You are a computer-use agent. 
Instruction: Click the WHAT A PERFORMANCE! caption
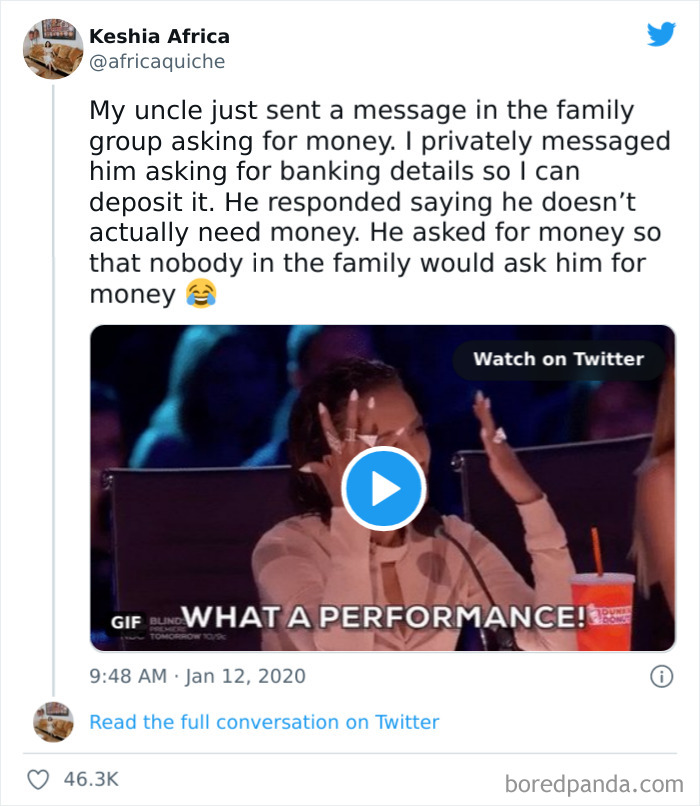pos(387,615)
